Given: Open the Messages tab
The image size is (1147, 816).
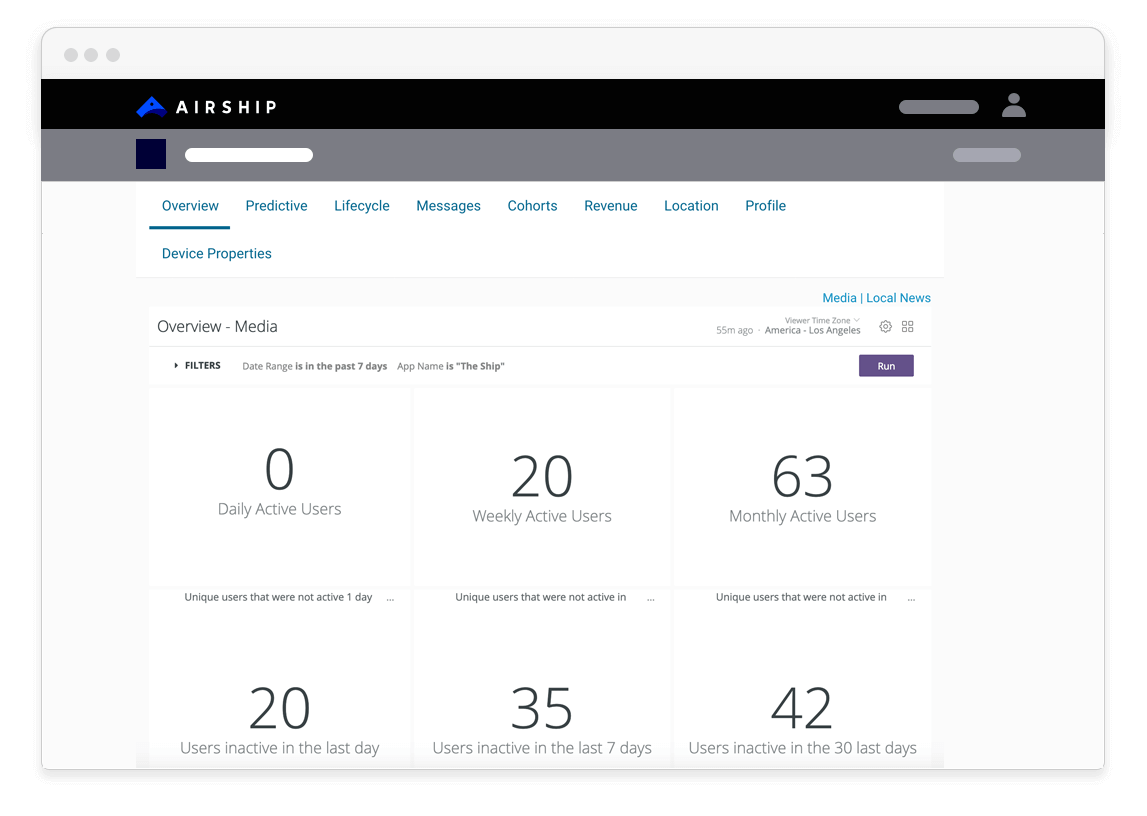Looking at the screenshot, I should pyautogui.click(x=448, y=206).
